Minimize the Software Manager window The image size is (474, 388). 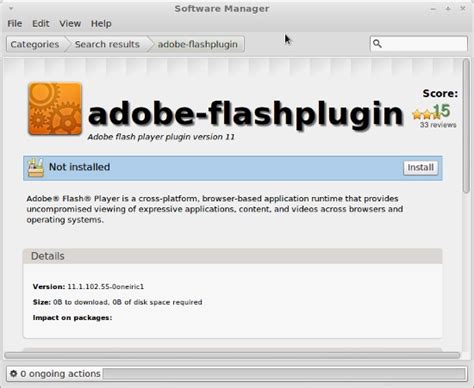click(x=433, y=9)
